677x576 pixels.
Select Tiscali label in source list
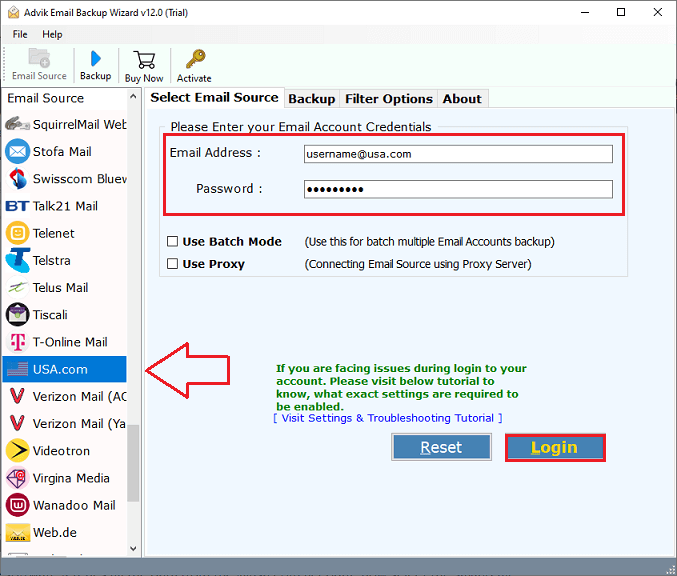click(50, 315)
